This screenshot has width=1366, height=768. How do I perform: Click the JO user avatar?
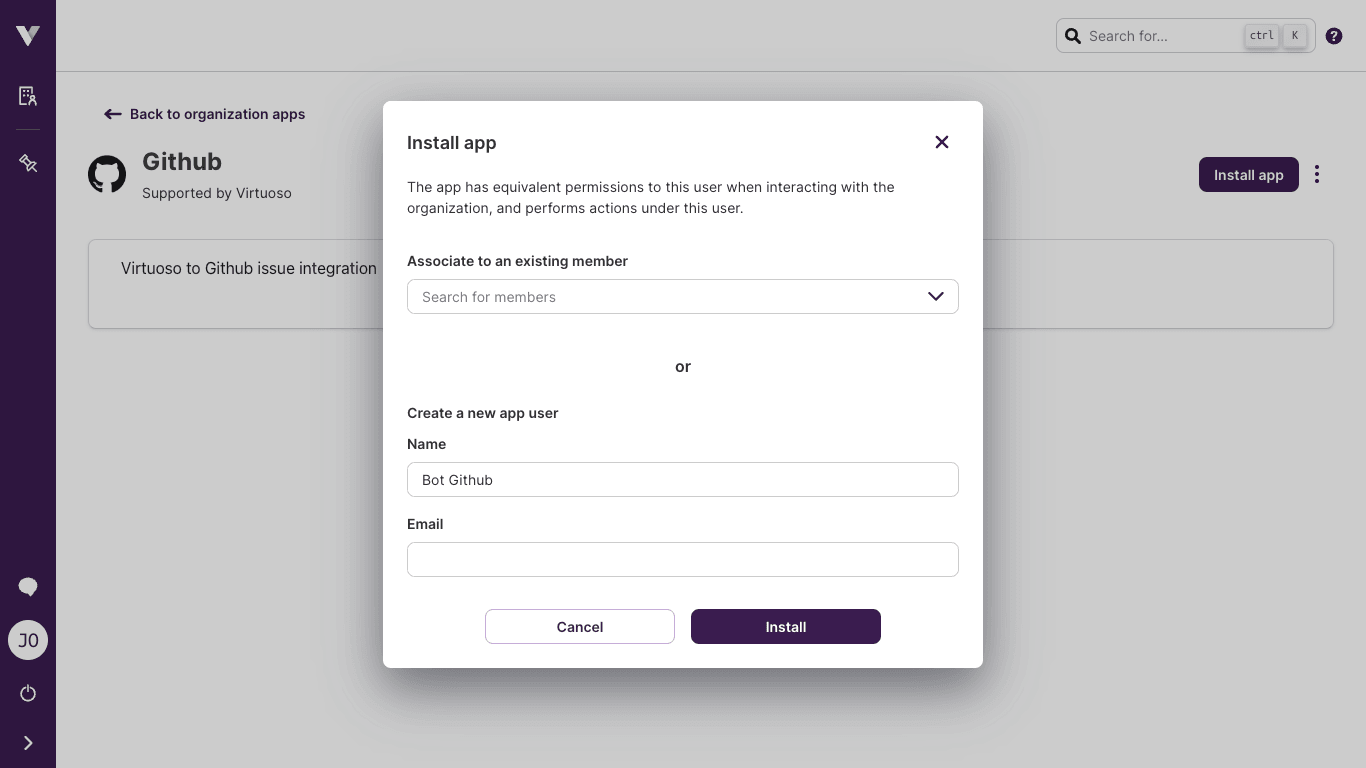point(27,640)
